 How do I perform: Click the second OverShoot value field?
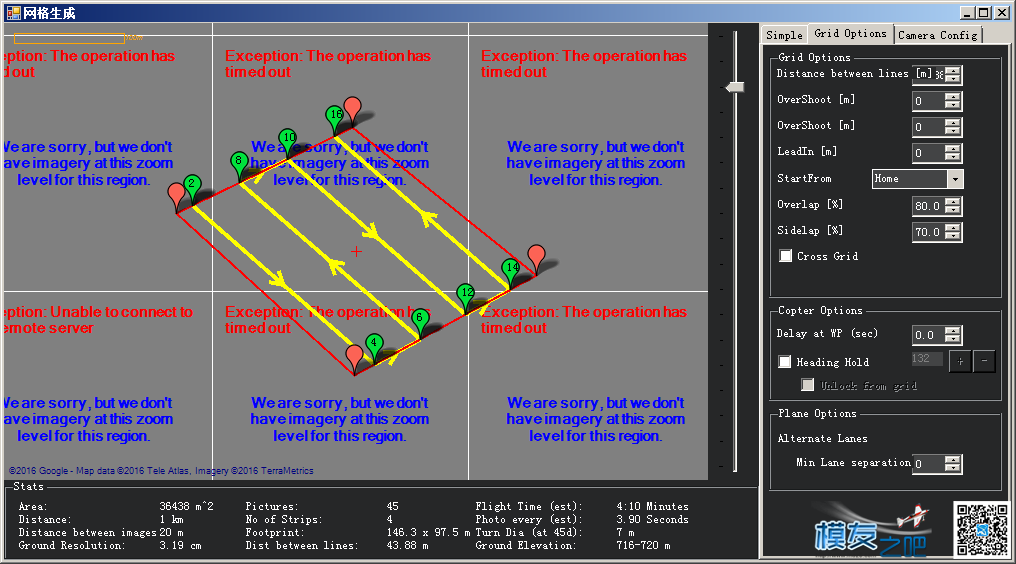point(928,127)
